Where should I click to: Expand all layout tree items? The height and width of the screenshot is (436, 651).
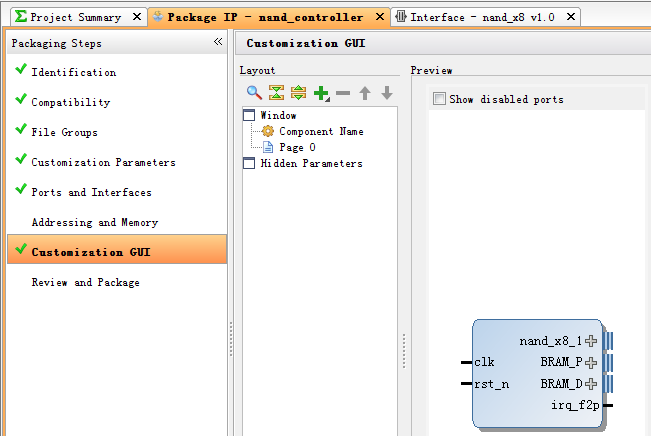pyautogui.click(x=298, y=93)
